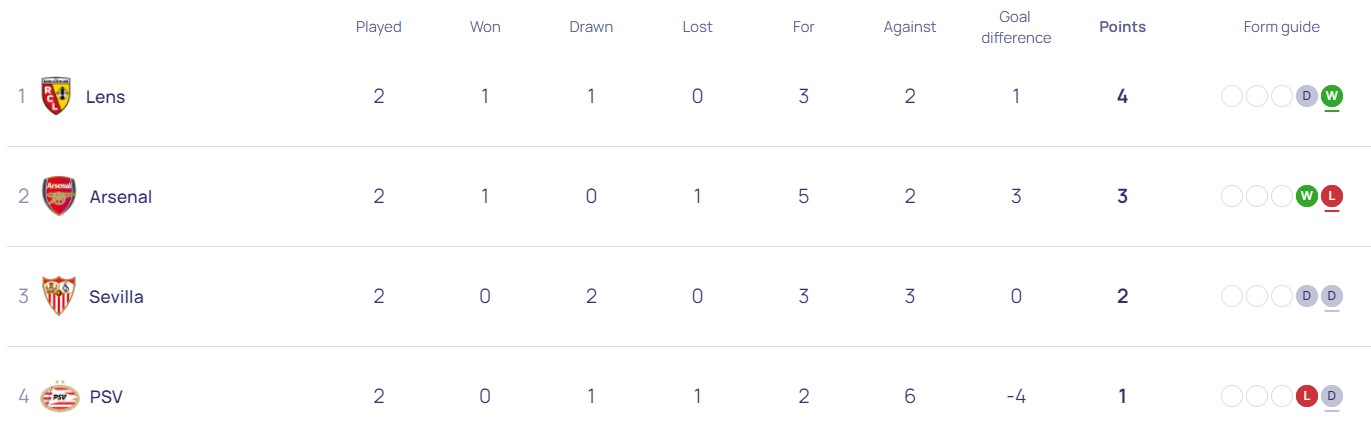Click the green W form badge for Lens
This screenshot has height=434, width=1371.
click(x=1331, y=97)
